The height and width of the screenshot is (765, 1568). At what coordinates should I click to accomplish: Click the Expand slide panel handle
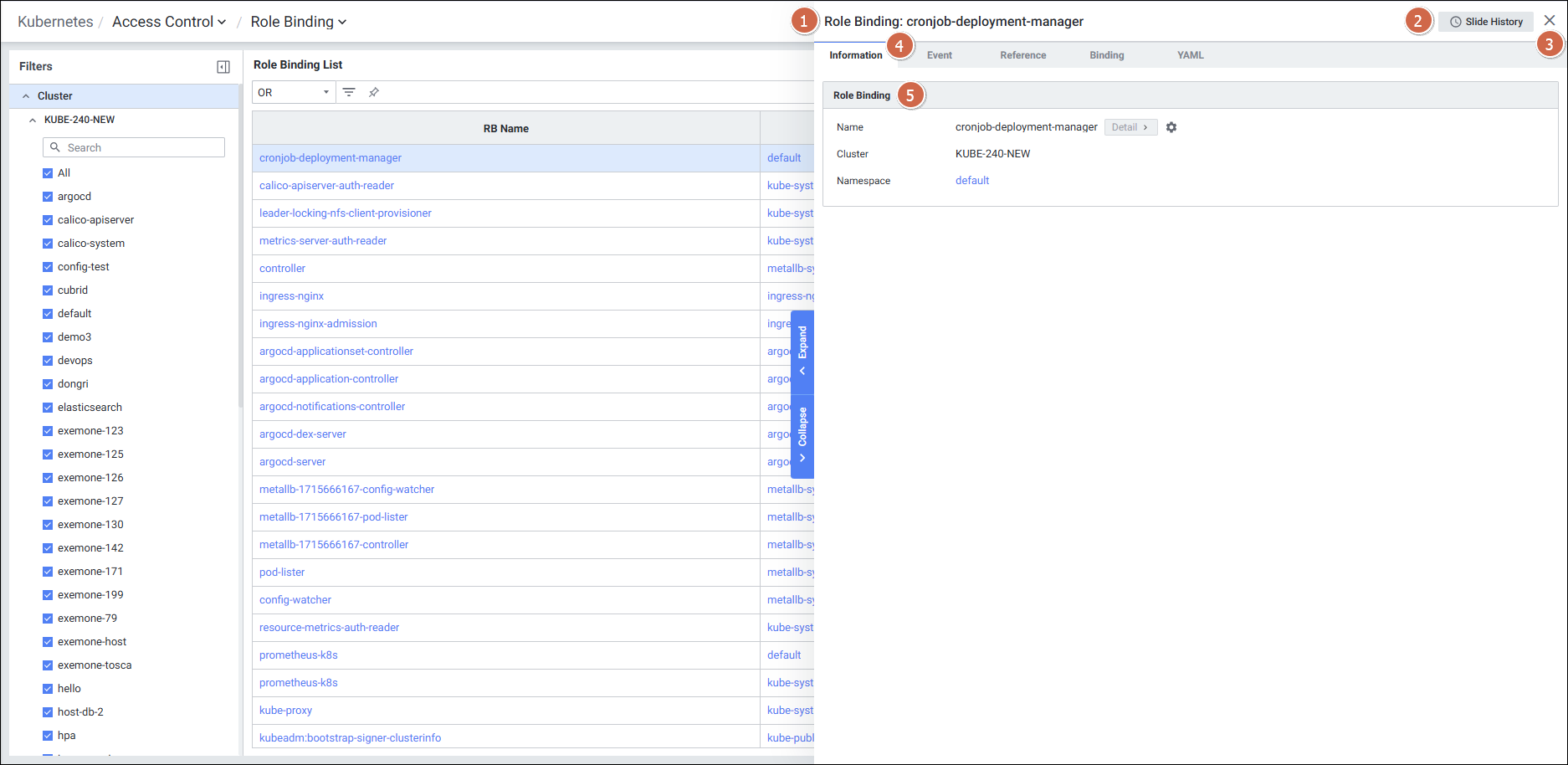click(x=802, y=351)
